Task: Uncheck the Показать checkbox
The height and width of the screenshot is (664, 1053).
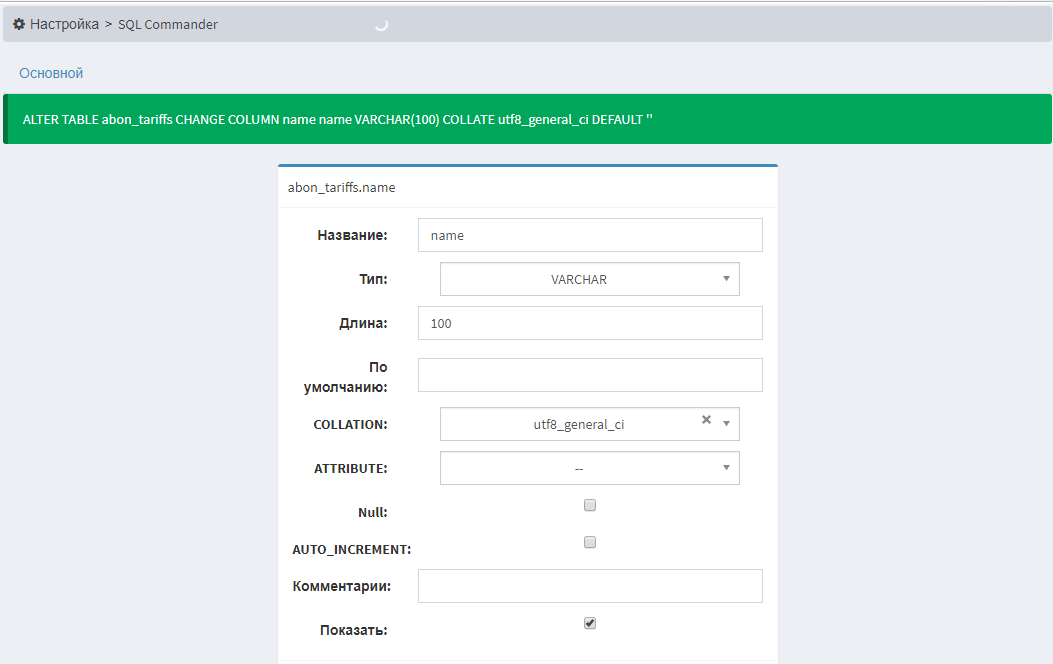Action: click(590, 623)
